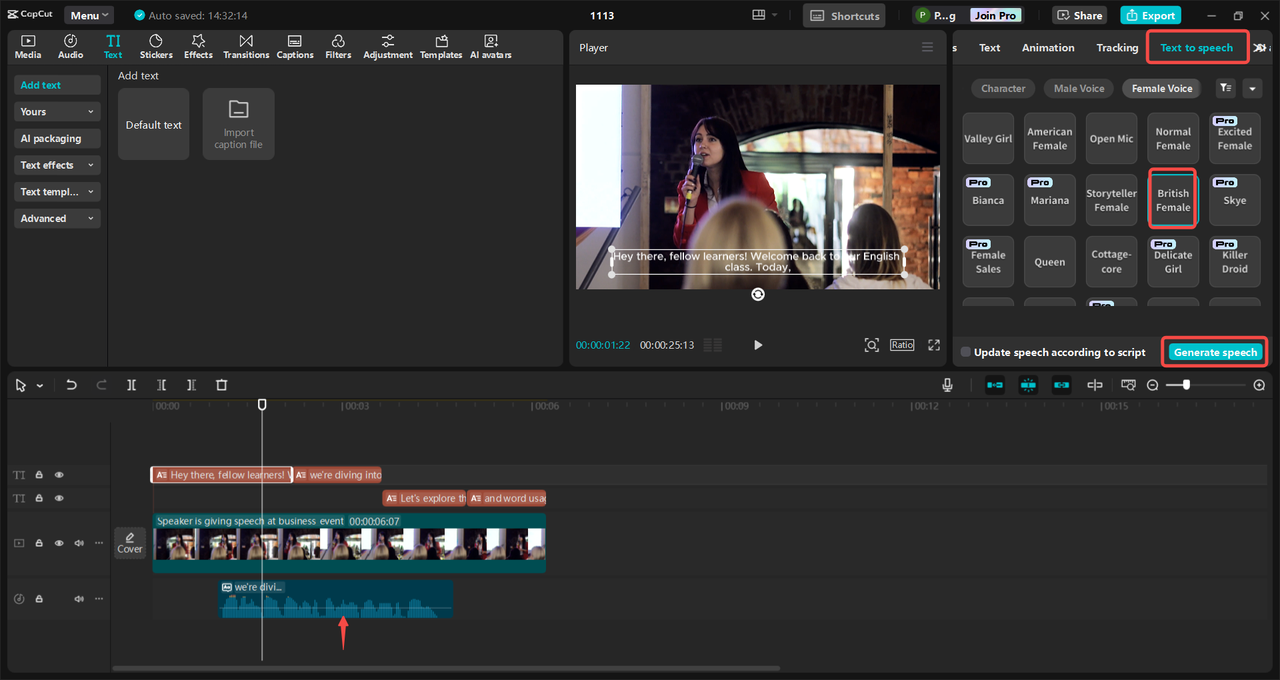Switch to the Animation tab
1280x680 pixels.
tap(1048, 48)
